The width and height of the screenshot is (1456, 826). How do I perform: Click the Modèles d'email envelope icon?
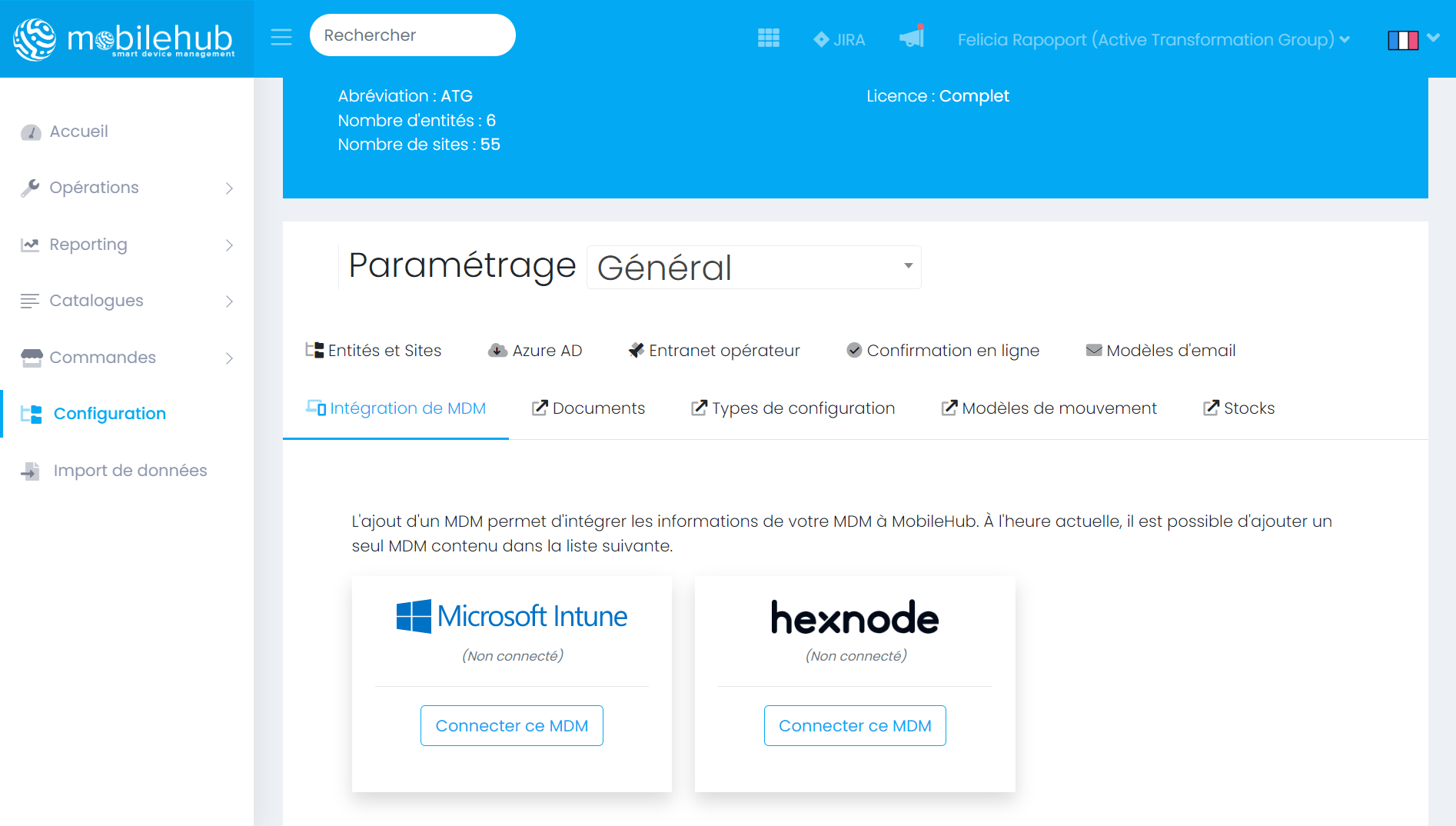coord(1094,351)
